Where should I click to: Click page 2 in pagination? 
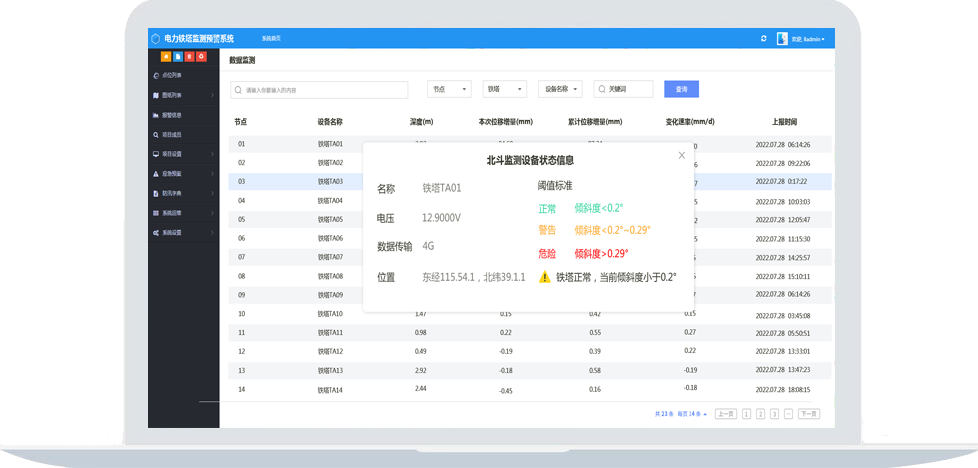click(760, 413)
